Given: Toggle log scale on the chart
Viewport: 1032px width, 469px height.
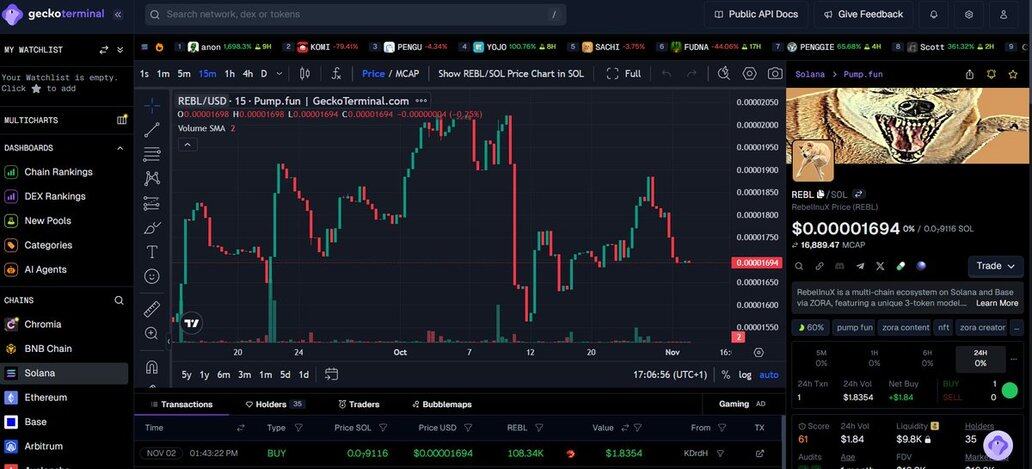Looking at the screenshot, I should coord(745,375).
